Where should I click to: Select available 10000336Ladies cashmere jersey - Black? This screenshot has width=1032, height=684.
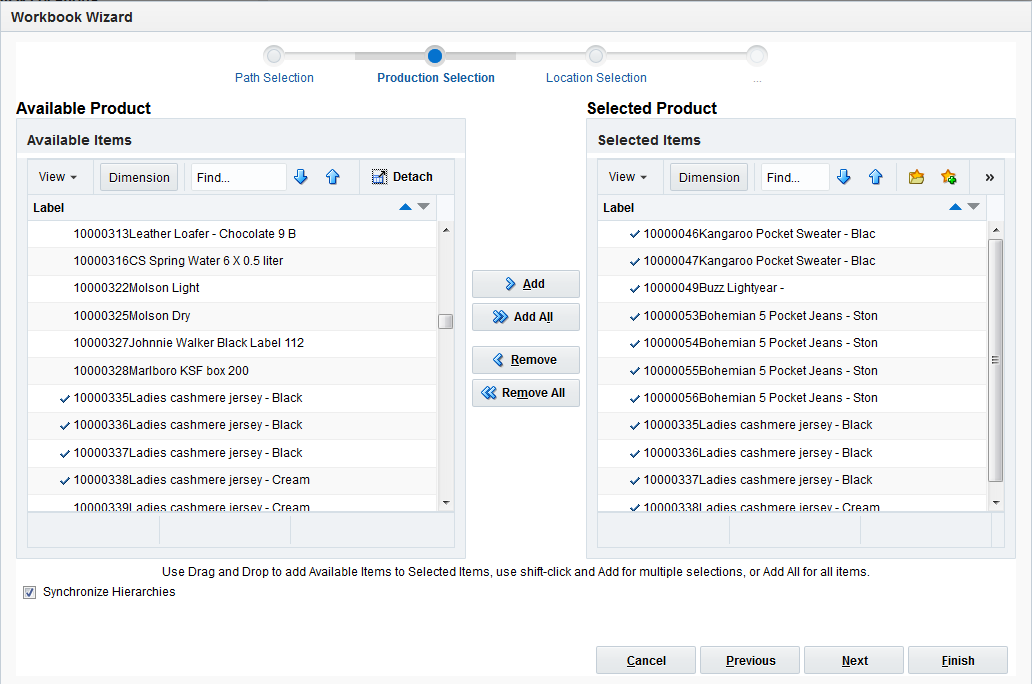pyautogui.click(x=232, y=425)
